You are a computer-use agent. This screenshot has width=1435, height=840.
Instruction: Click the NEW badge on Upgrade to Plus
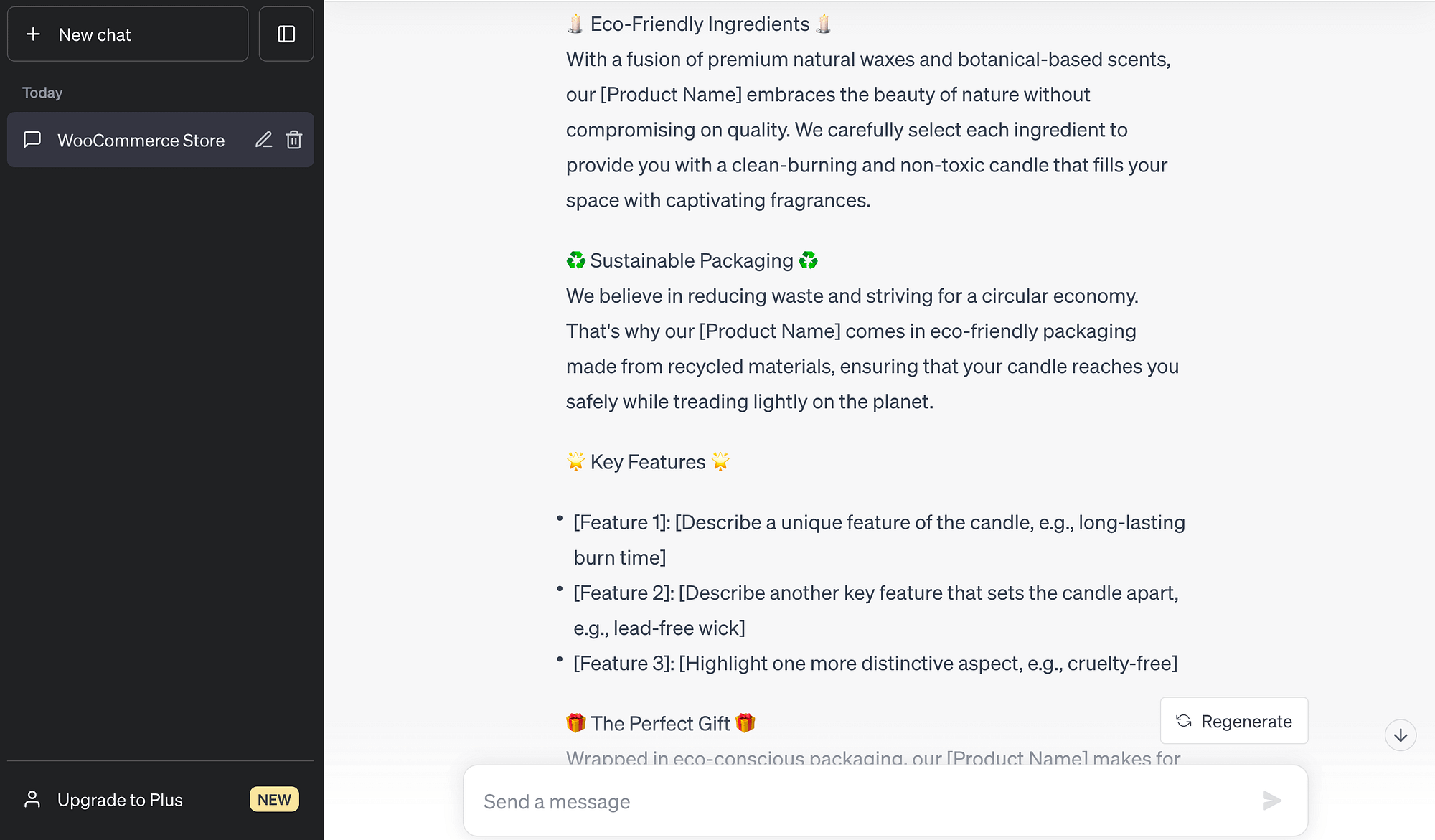coord(275,799)
